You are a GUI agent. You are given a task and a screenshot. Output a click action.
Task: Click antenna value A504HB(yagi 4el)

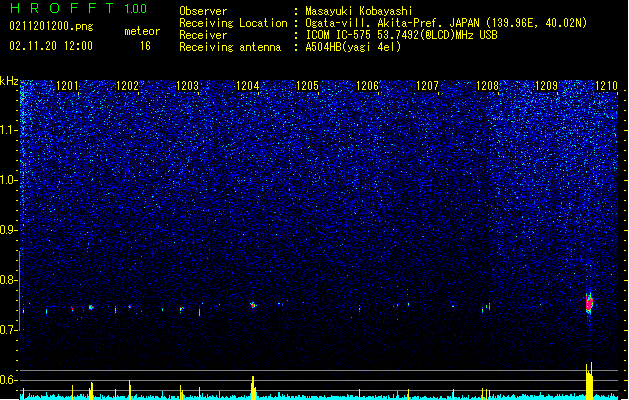(x=353, y=47)
